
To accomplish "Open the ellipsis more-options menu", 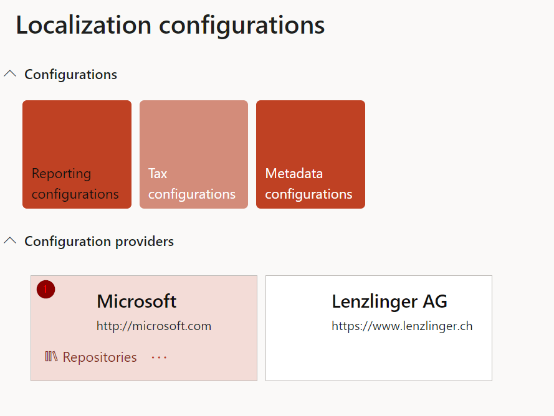I will pos(159,358).
